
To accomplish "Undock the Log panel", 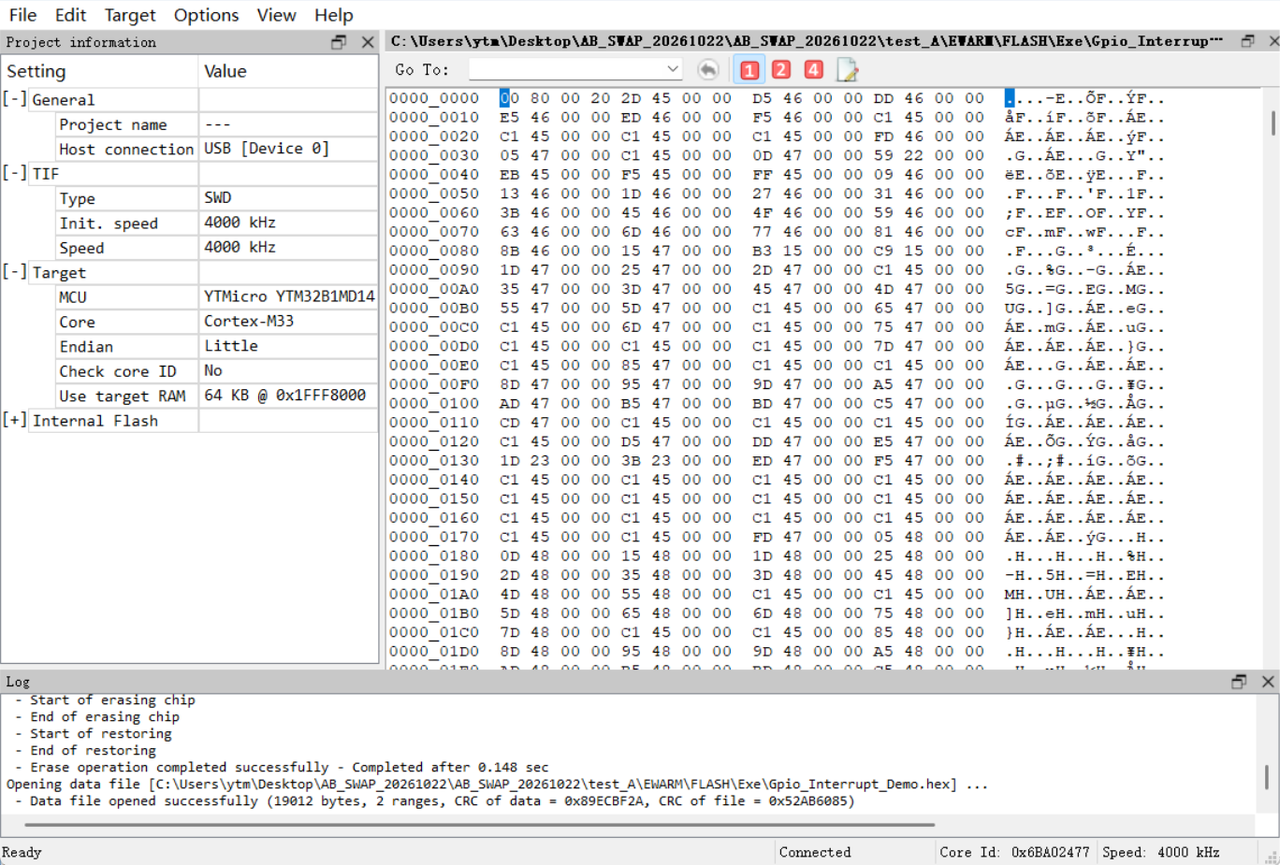I will [x=1239, y=681].
